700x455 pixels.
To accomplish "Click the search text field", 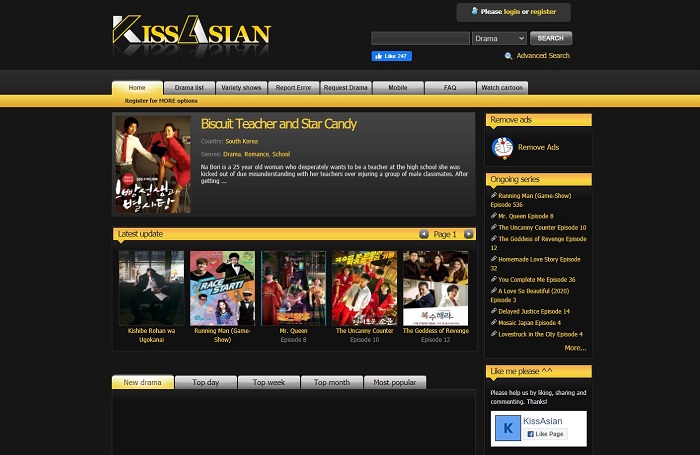I will coord(420,38).
